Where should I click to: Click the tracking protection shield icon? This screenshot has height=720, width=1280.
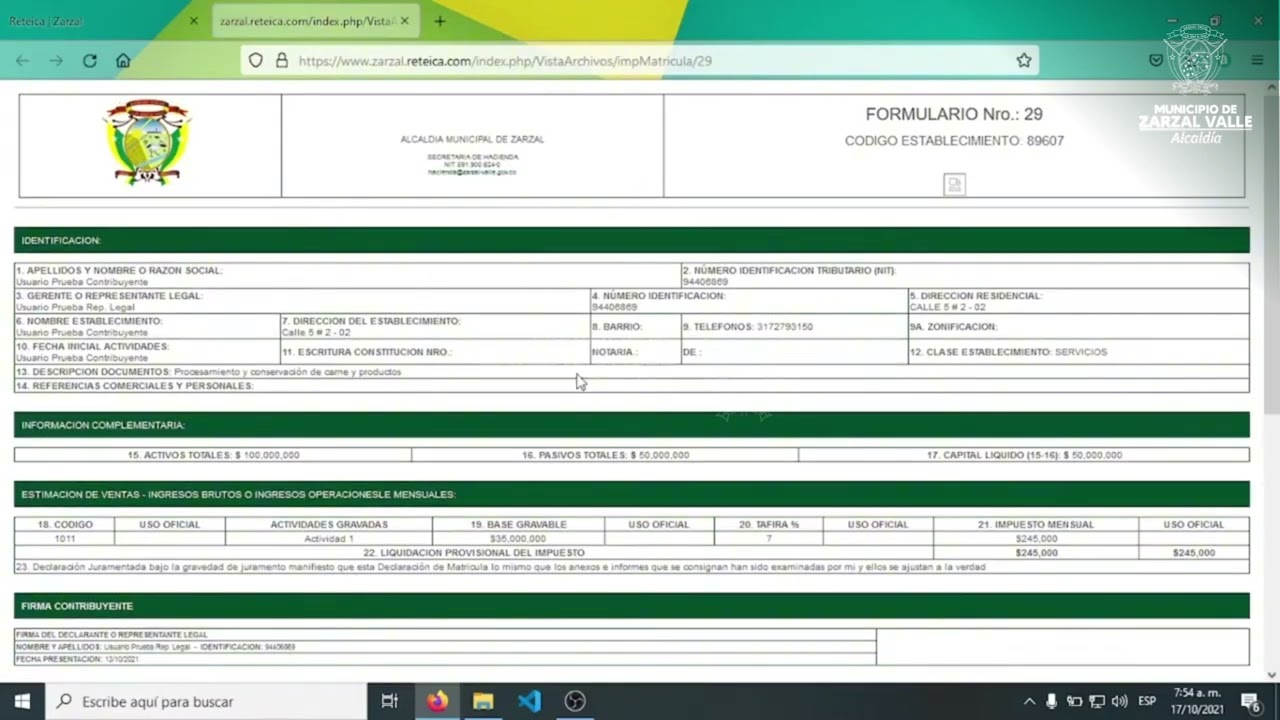click(256, 61)
